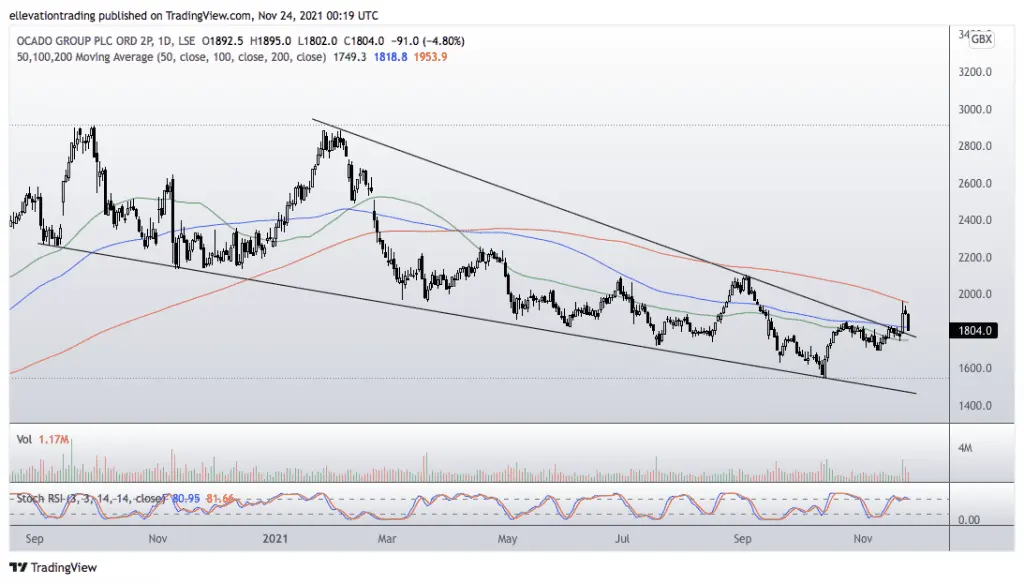Click the Mar label on time axis

click(387, 538)
